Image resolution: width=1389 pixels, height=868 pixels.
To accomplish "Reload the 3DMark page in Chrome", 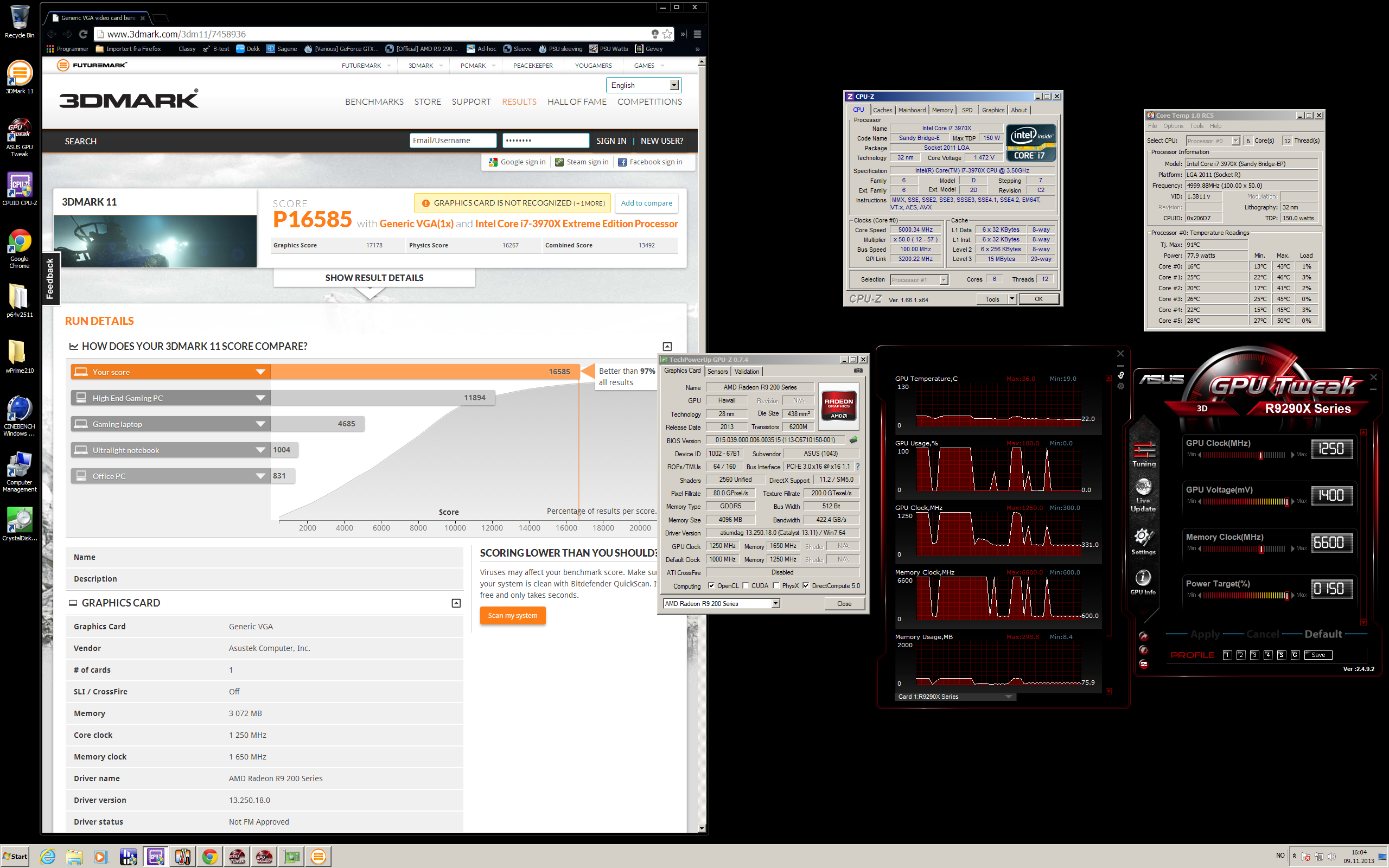I will point(83,34).
